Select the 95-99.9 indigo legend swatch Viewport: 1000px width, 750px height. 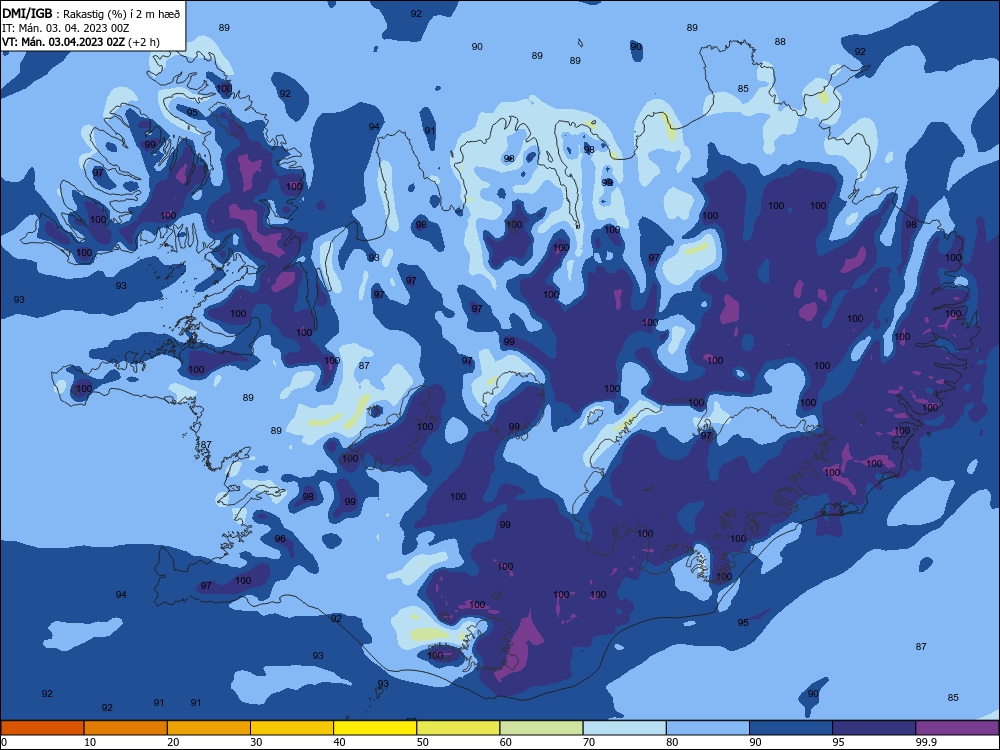(x=874, y=728)
